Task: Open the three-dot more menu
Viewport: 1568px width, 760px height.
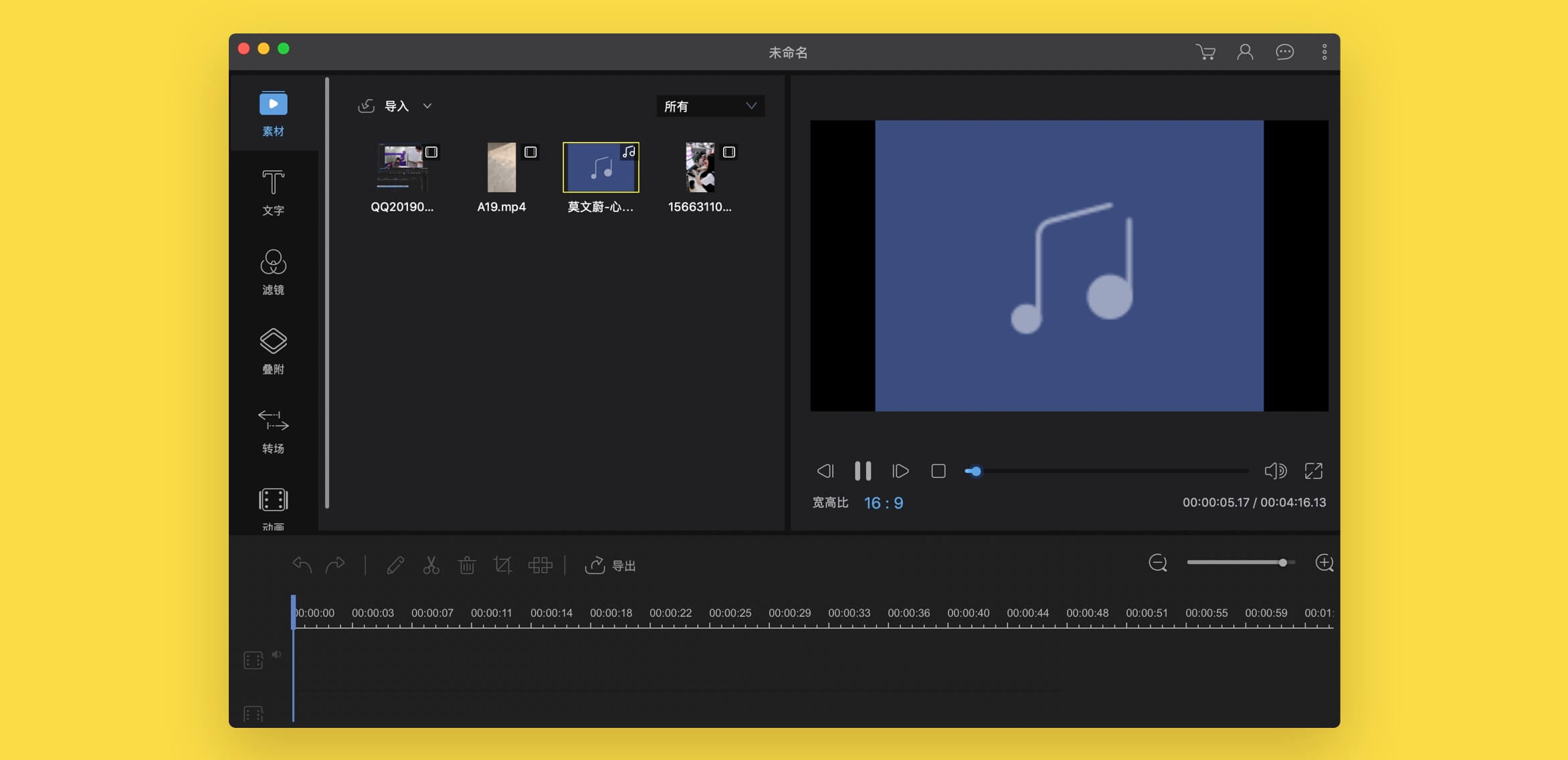Action: point(1324,52)
